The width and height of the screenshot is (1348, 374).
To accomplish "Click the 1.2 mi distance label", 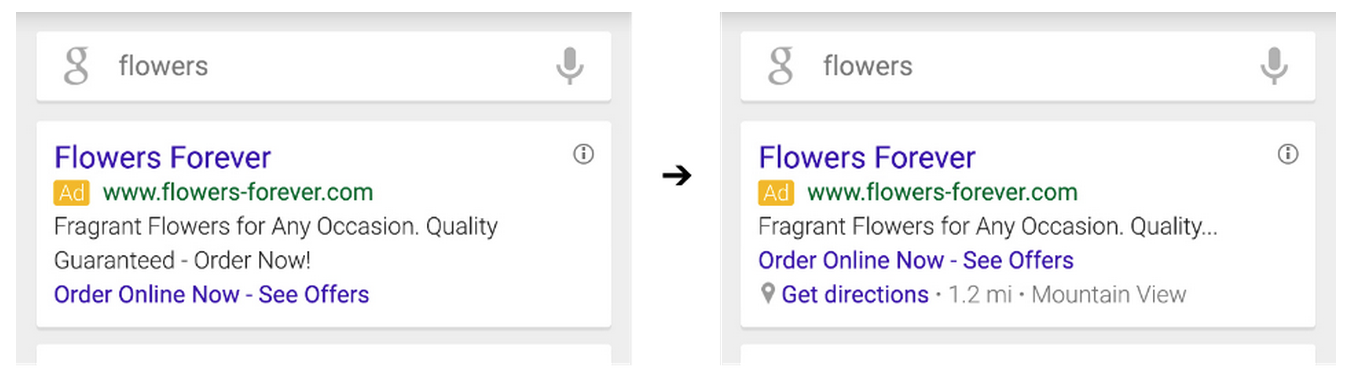I will [x=979, y=295].
